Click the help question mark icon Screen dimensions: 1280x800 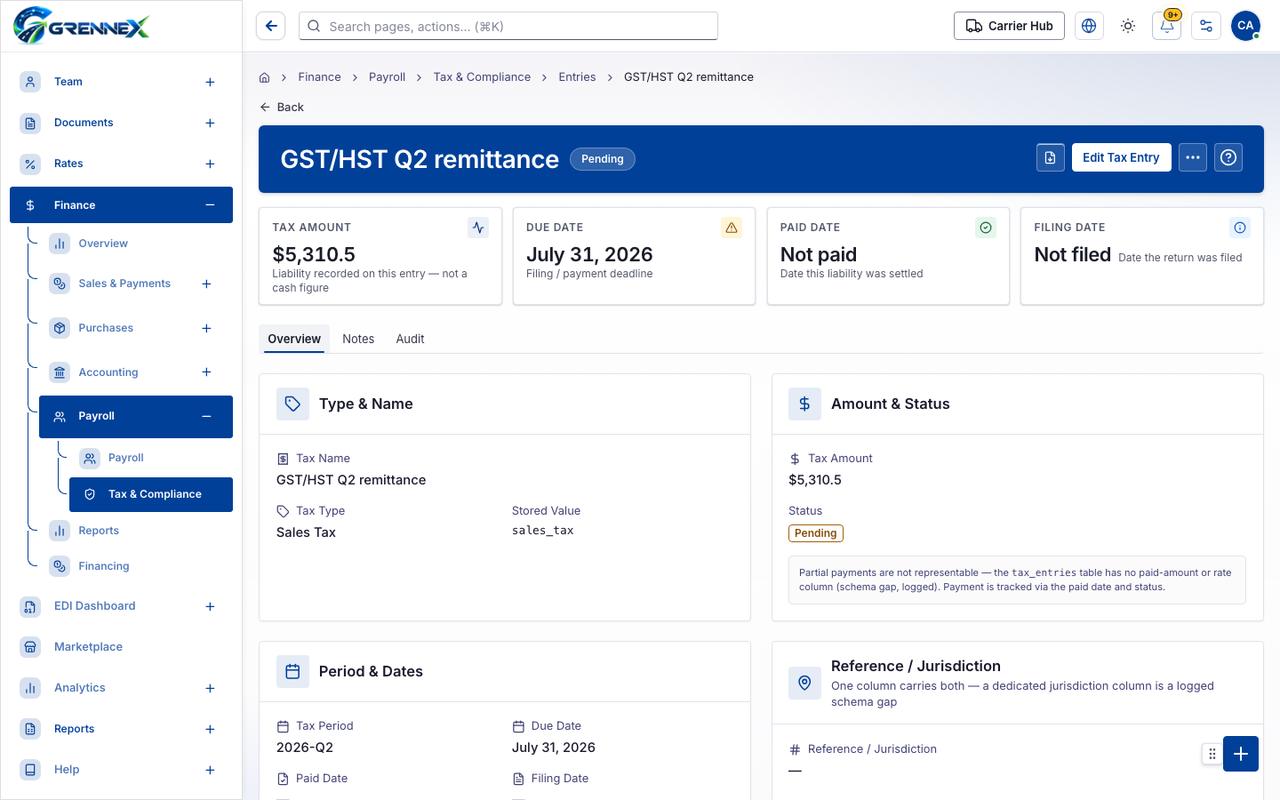click(1229, 158)
